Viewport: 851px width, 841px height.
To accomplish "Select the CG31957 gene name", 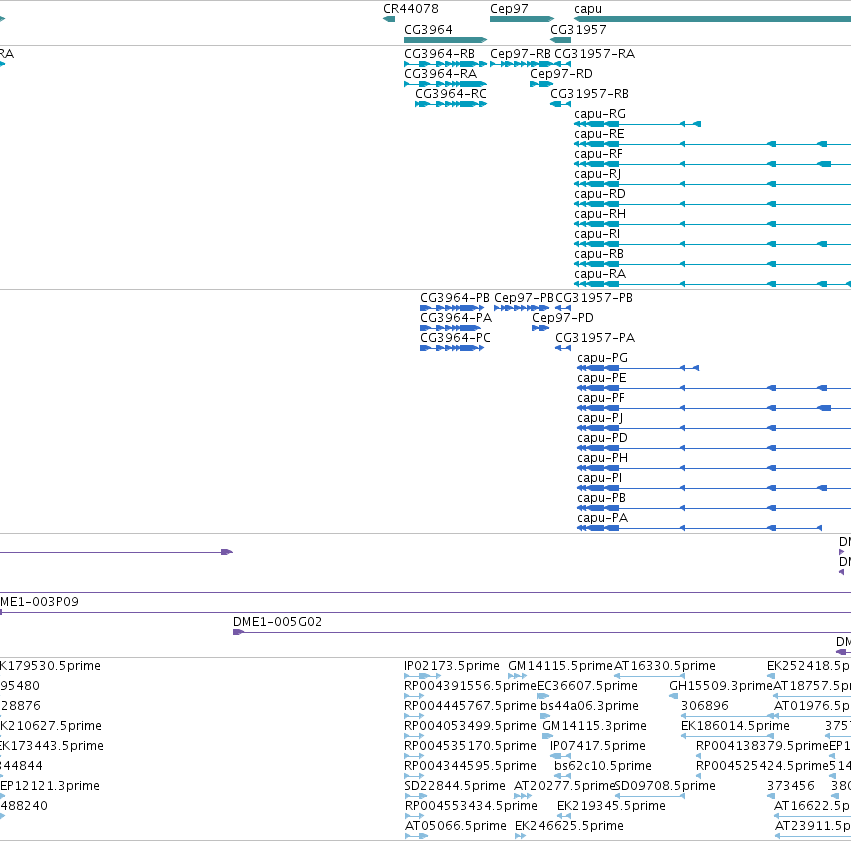I will point(578,29).
